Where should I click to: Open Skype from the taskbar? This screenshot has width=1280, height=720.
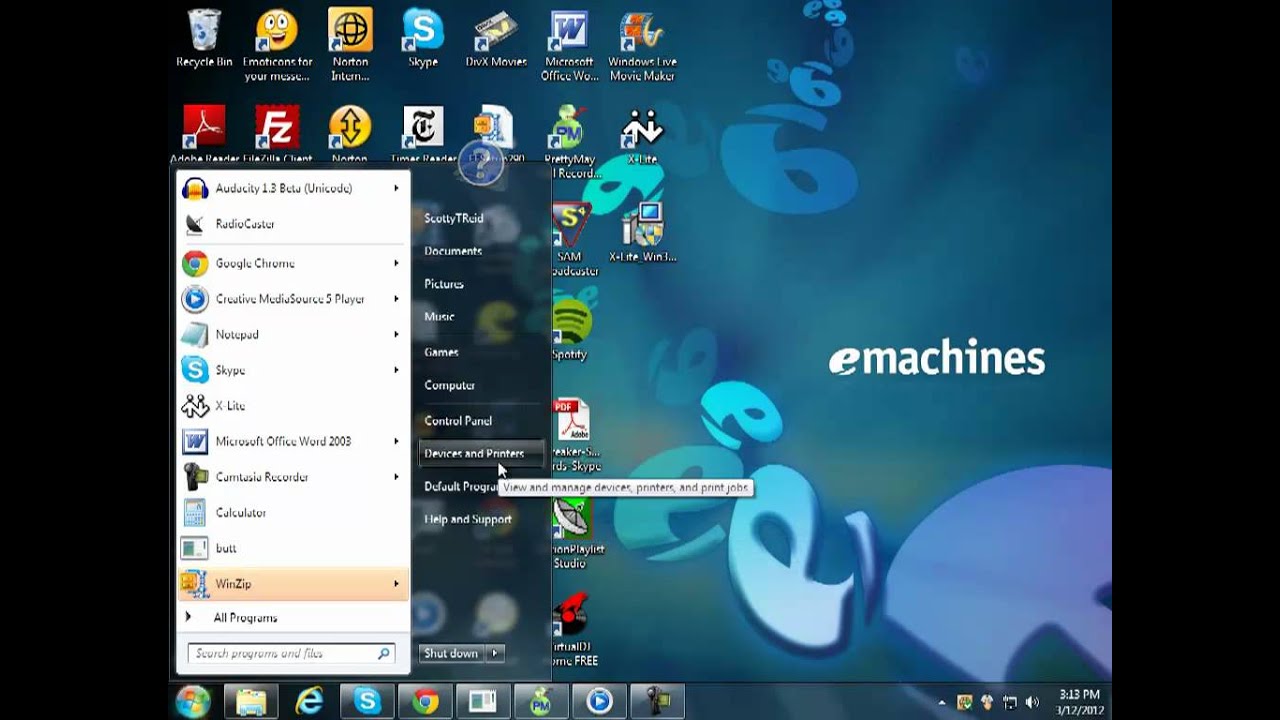pos(367,701)
